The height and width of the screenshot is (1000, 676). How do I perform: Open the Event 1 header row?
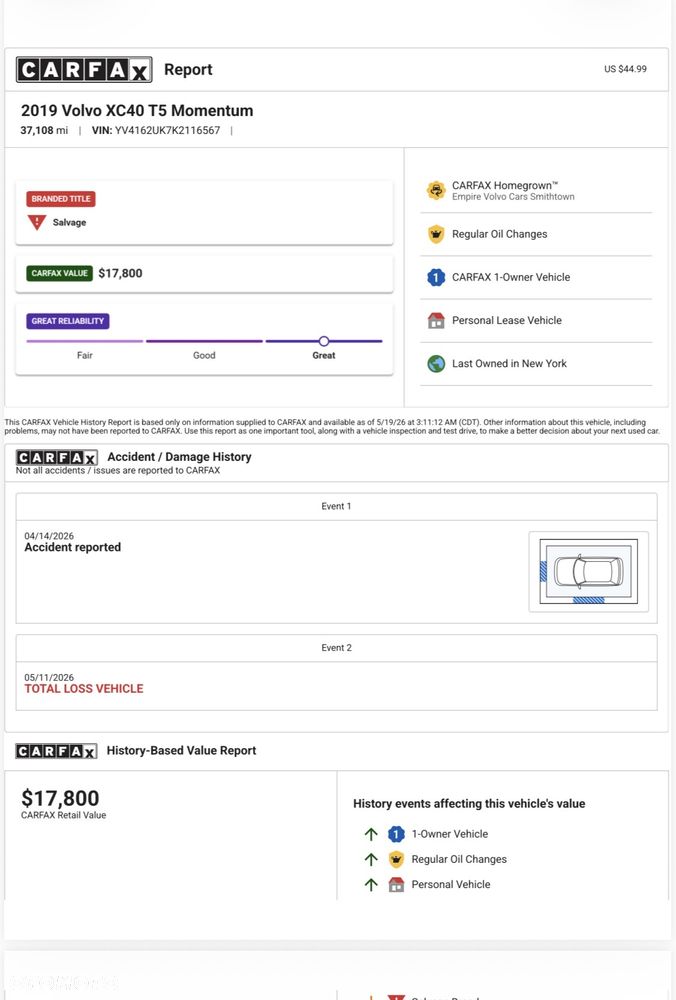336,506
